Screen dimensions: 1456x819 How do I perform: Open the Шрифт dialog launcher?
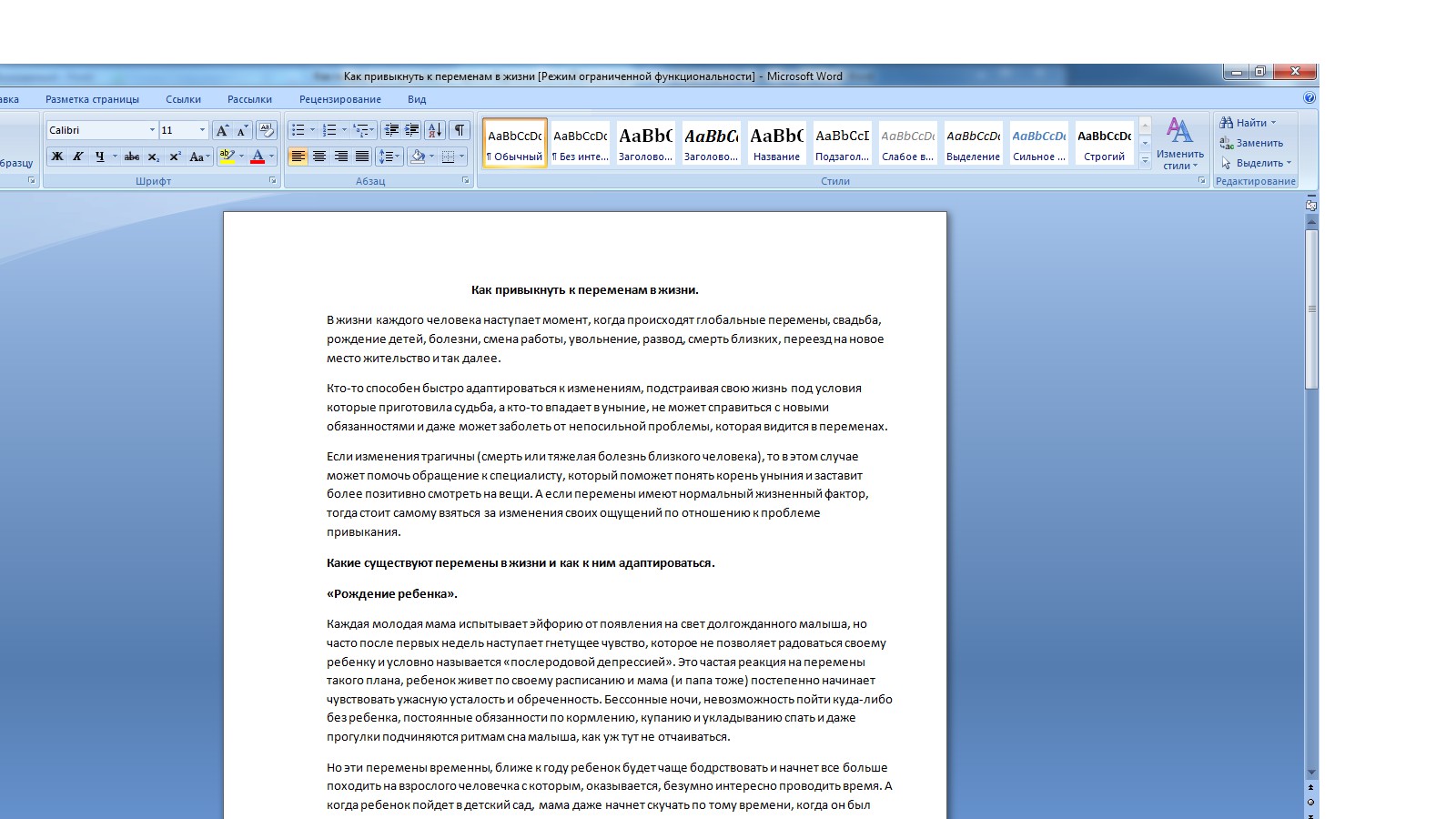click(272, 181)
